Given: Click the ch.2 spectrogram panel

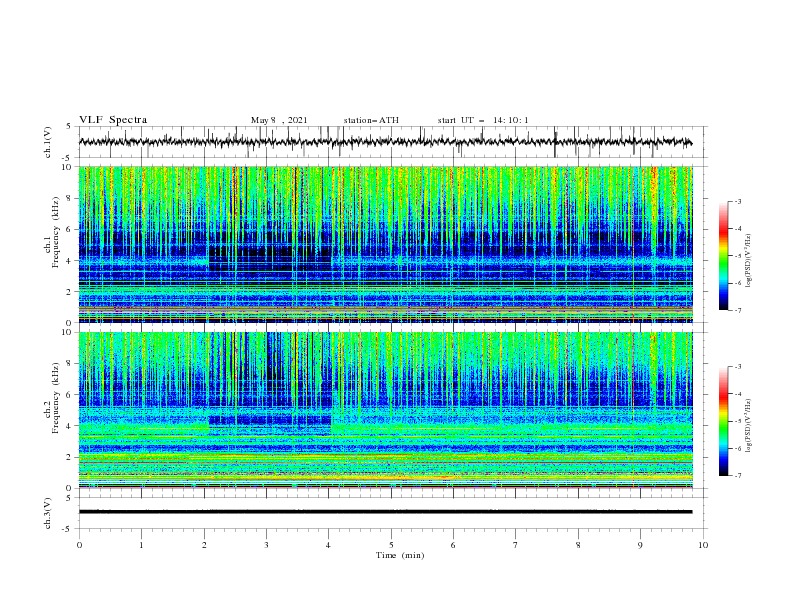Looking at the screenshot, I should click(386, 410).
